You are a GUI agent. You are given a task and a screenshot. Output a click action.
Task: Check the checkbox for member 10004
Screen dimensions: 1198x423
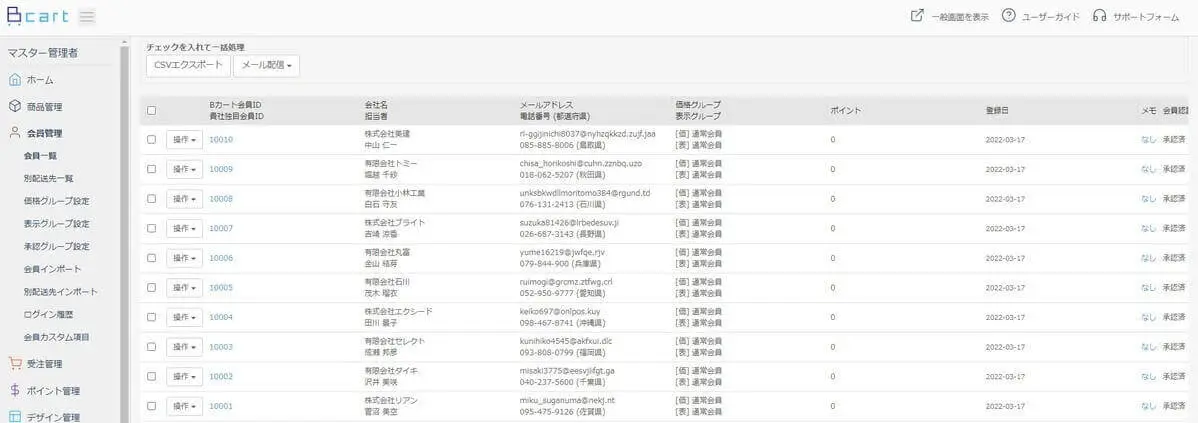coord(151,317)
